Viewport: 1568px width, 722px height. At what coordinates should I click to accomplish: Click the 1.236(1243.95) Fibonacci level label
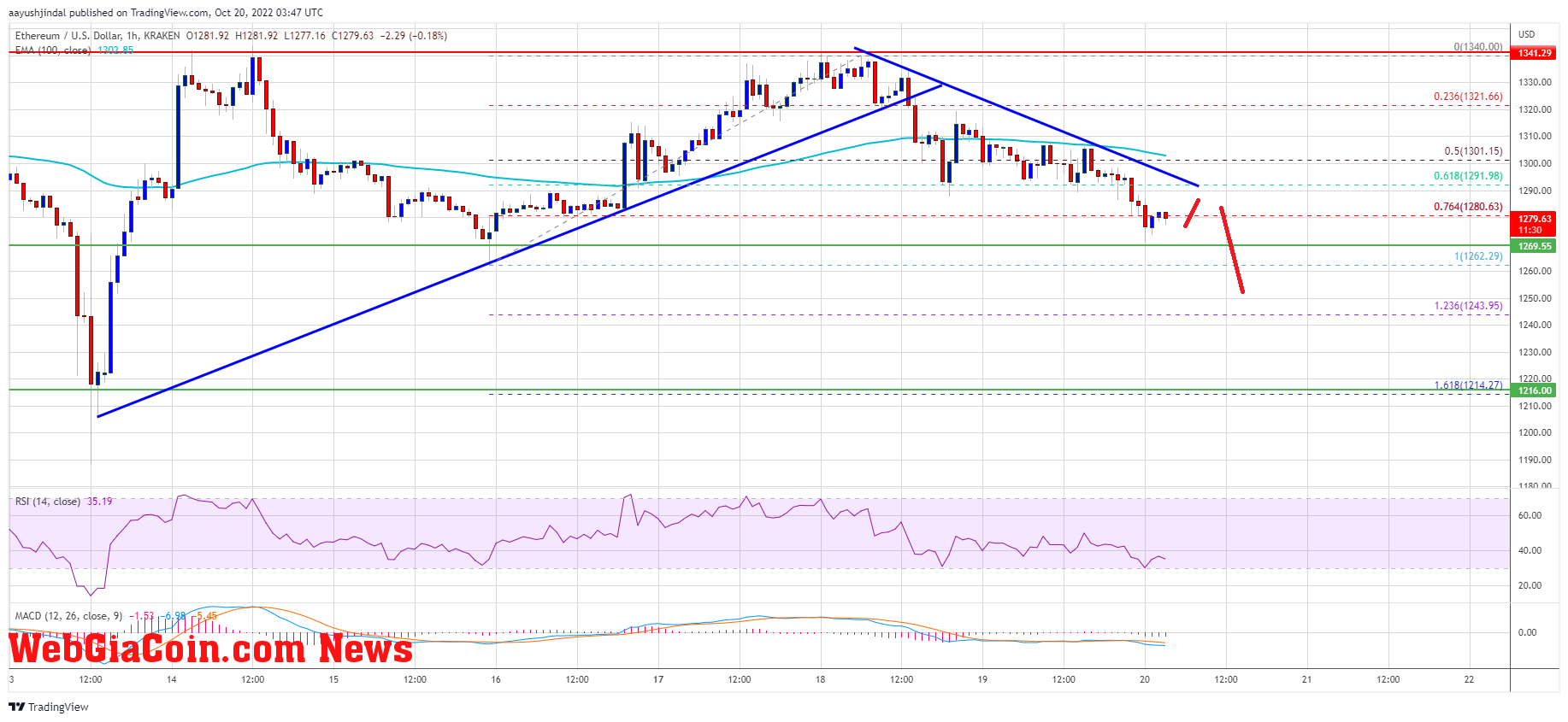(1468, 306)
